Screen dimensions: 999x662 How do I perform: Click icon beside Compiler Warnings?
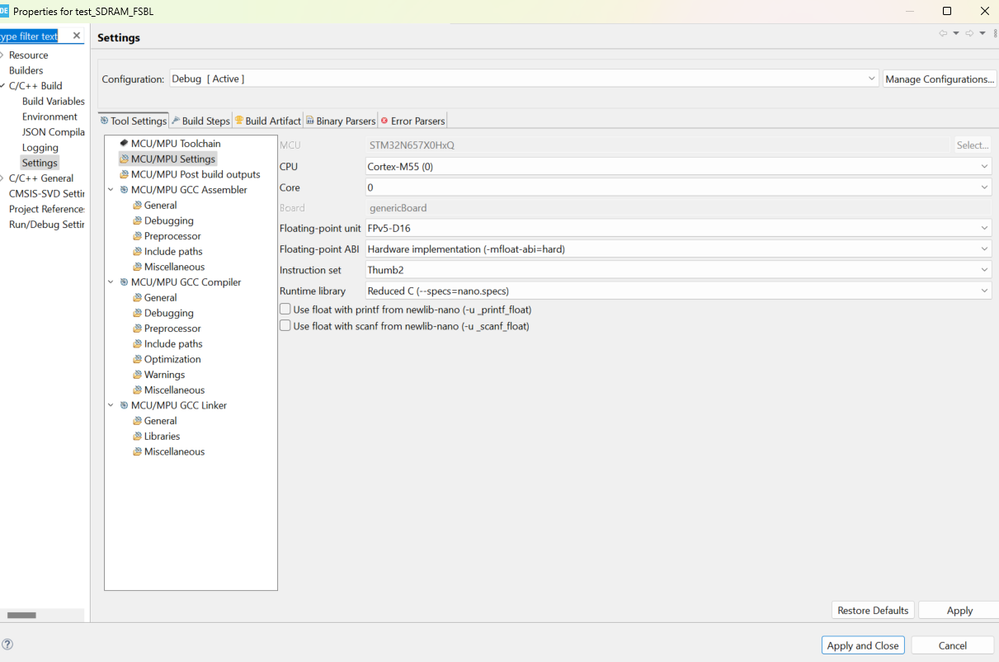coord(137,375)
